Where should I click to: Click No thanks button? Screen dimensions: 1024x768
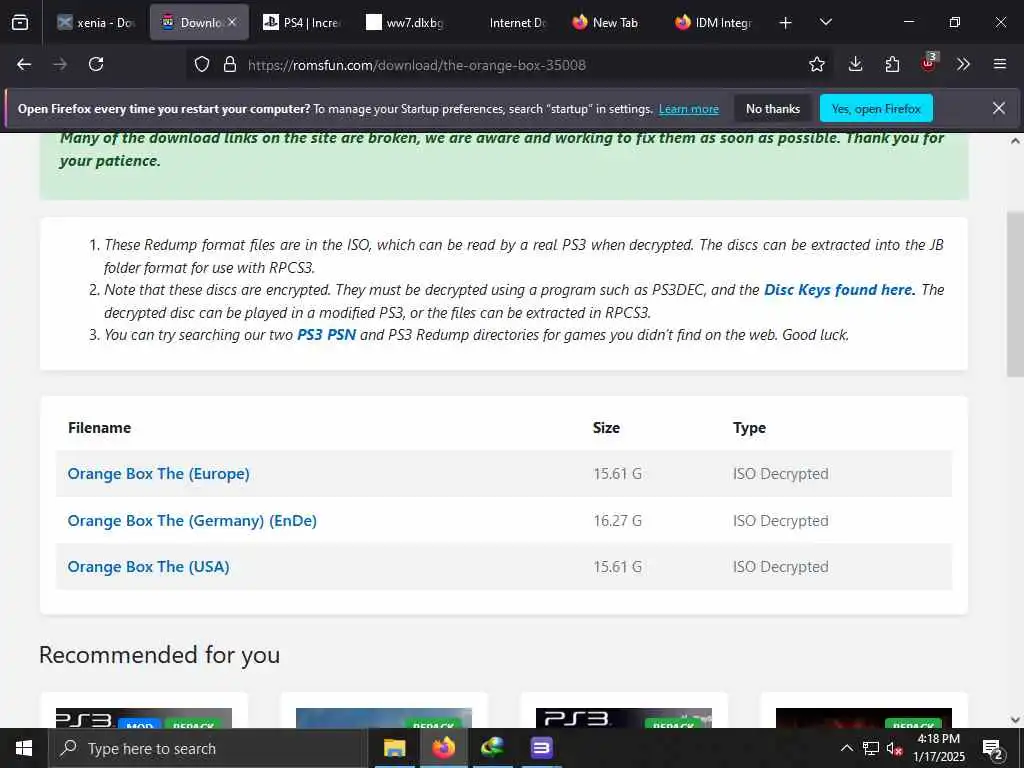(x=773, y=108)
